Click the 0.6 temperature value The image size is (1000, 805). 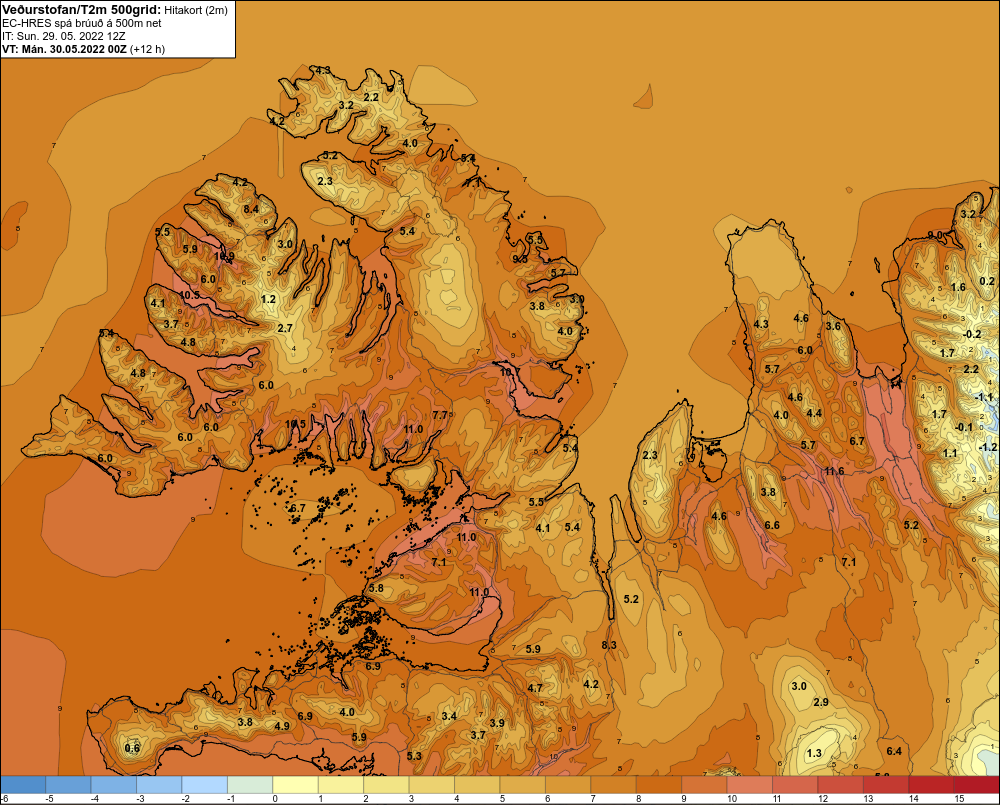(x=132, y=748)
